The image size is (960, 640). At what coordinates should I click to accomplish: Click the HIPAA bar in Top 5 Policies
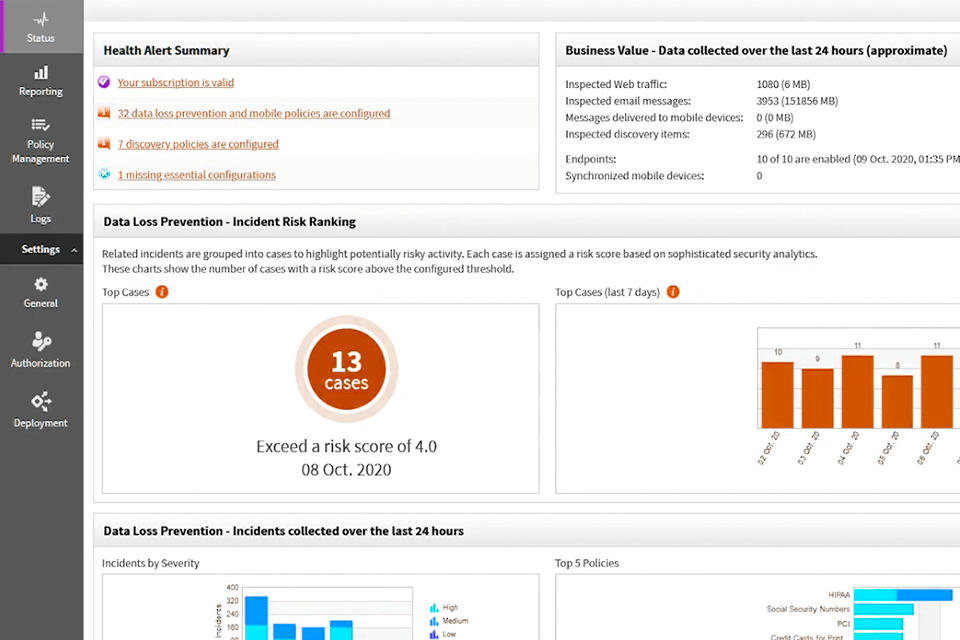tap(903, 595)
